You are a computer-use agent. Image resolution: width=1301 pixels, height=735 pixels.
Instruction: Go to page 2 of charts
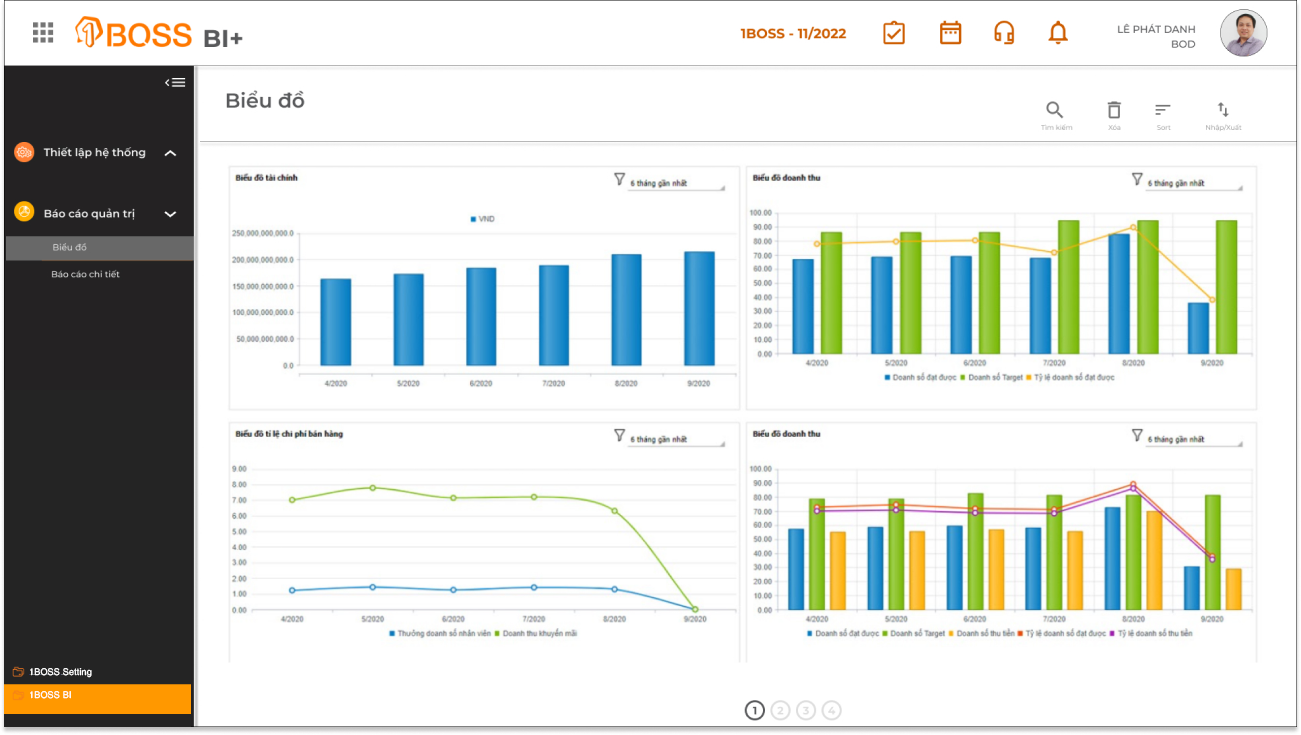[x=780, y=710]
